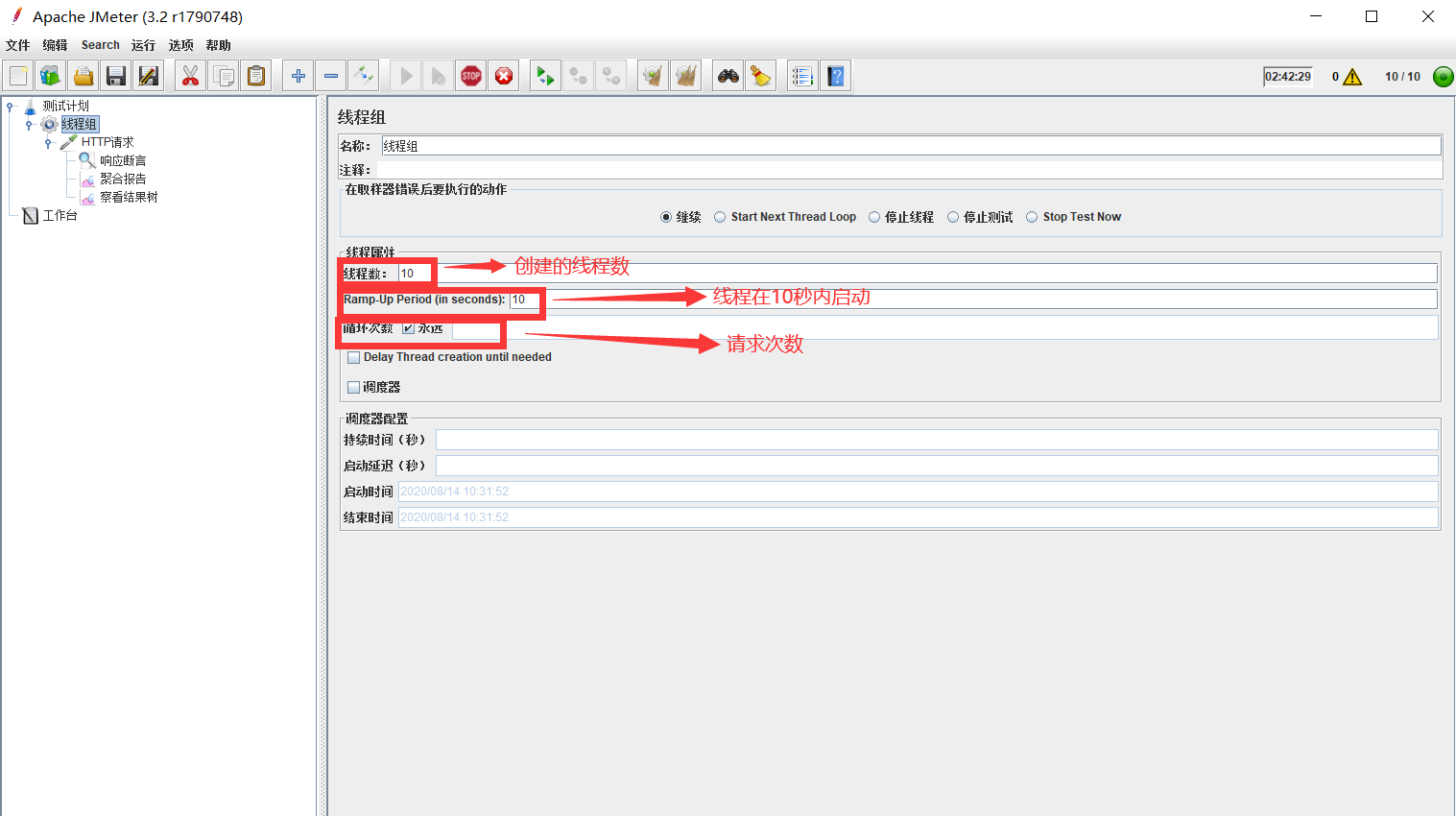Screen dimensions: 1456x816
Task: Start the test with the Start arrow icon
Action: [406, 76]
